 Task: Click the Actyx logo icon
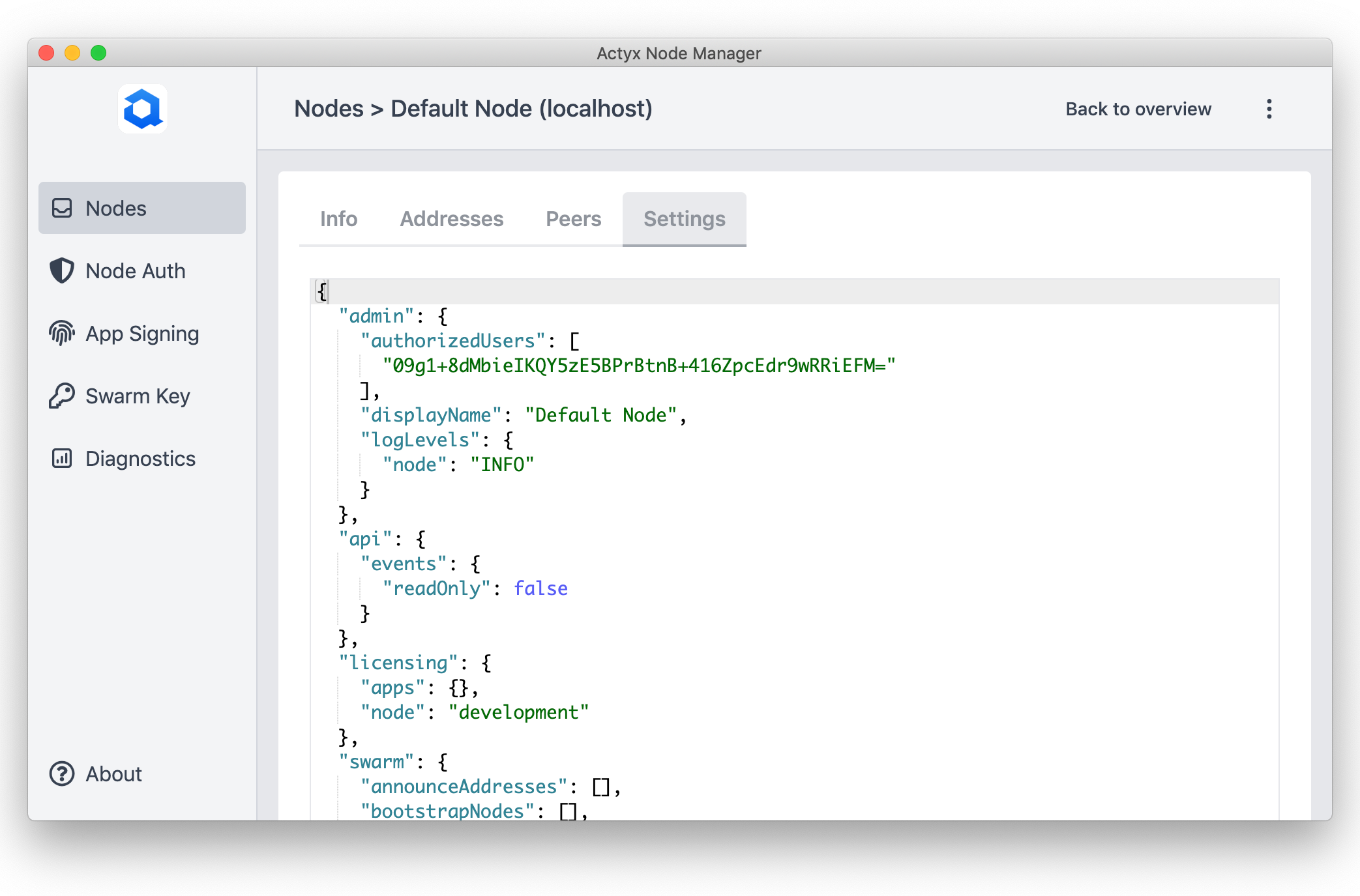[x=142, y=109]
